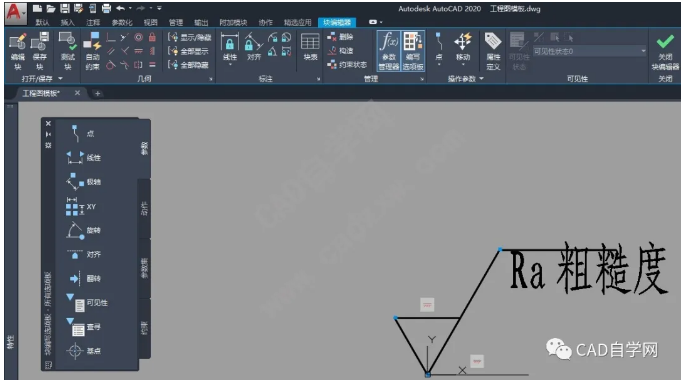Select Linear (线性) parameter in authoring palette
This screenshot has width=695, height=388.
[x=84, y=157]
